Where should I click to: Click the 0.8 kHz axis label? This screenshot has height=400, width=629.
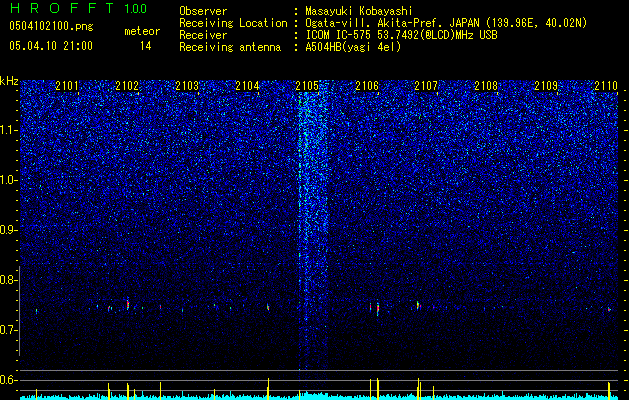8,280
